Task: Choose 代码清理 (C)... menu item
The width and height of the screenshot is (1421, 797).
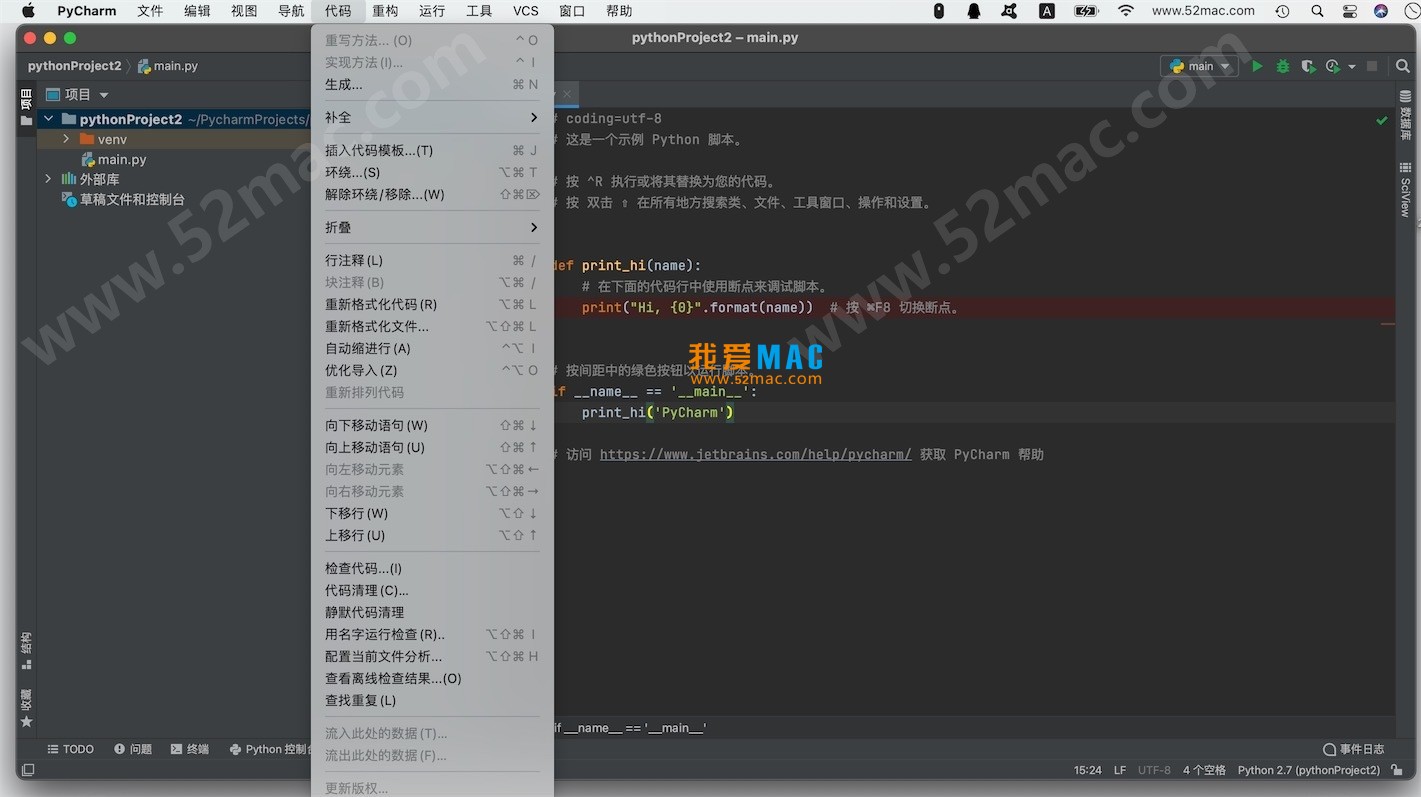Action: pos(432,590)
